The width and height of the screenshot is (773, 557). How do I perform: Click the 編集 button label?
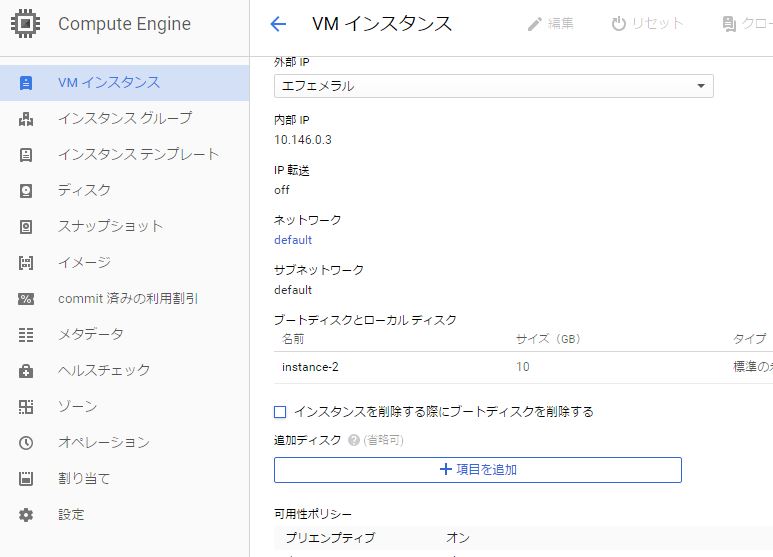(x=561, y=24)
